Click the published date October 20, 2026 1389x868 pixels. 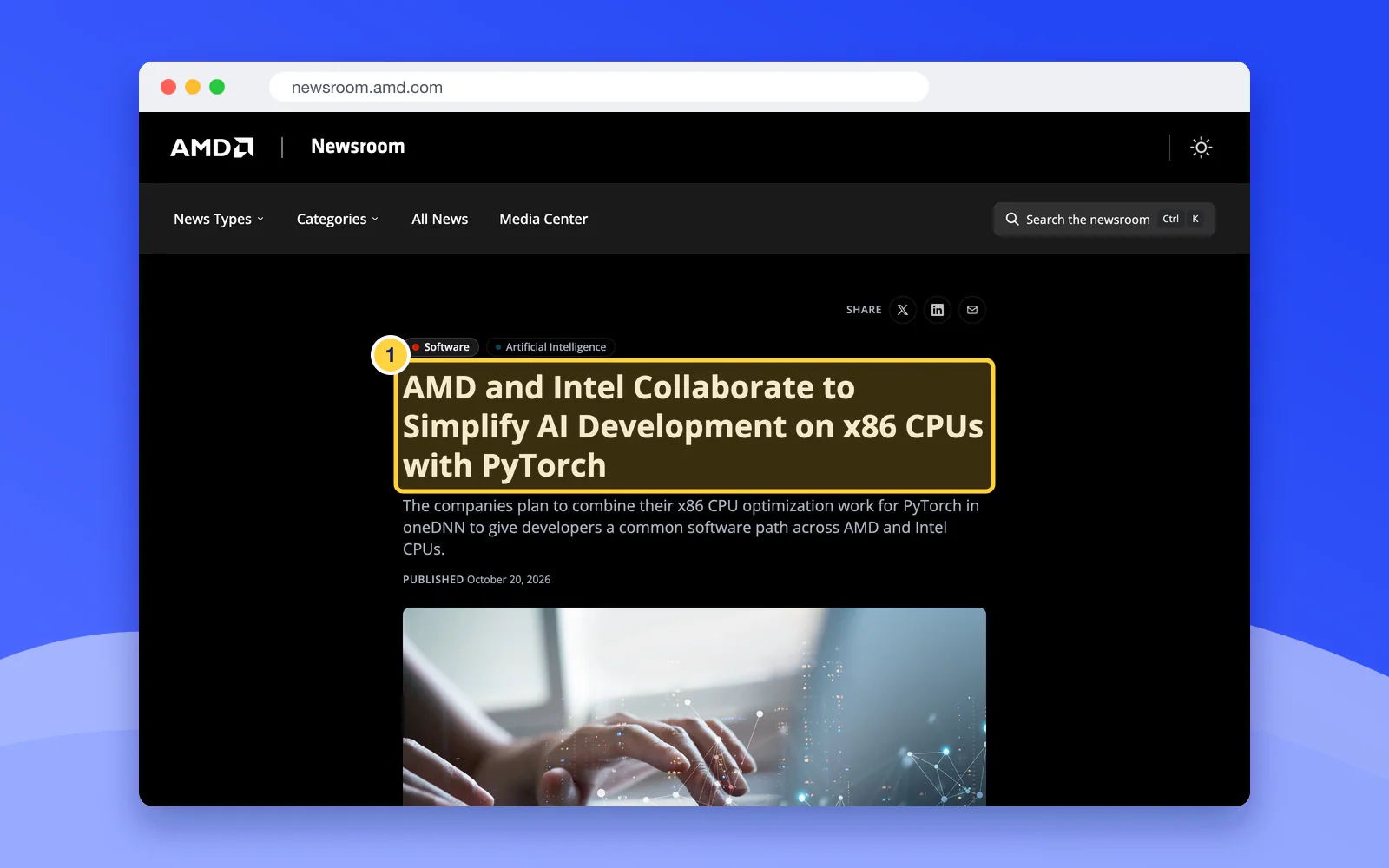[509, 580]
